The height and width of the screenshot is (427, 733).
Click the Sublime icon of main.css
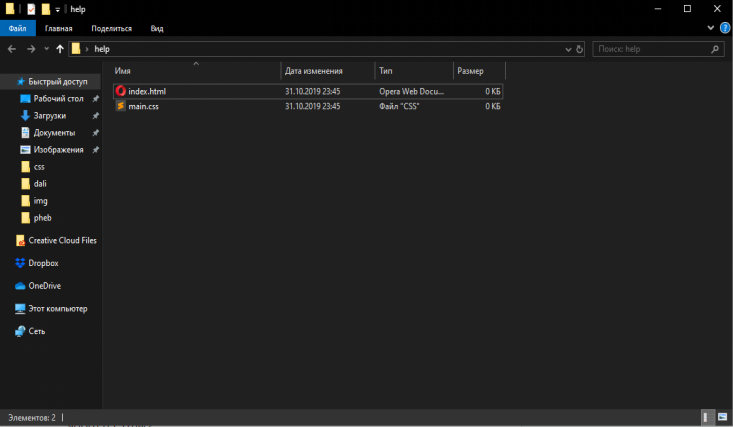coord(121,106)
